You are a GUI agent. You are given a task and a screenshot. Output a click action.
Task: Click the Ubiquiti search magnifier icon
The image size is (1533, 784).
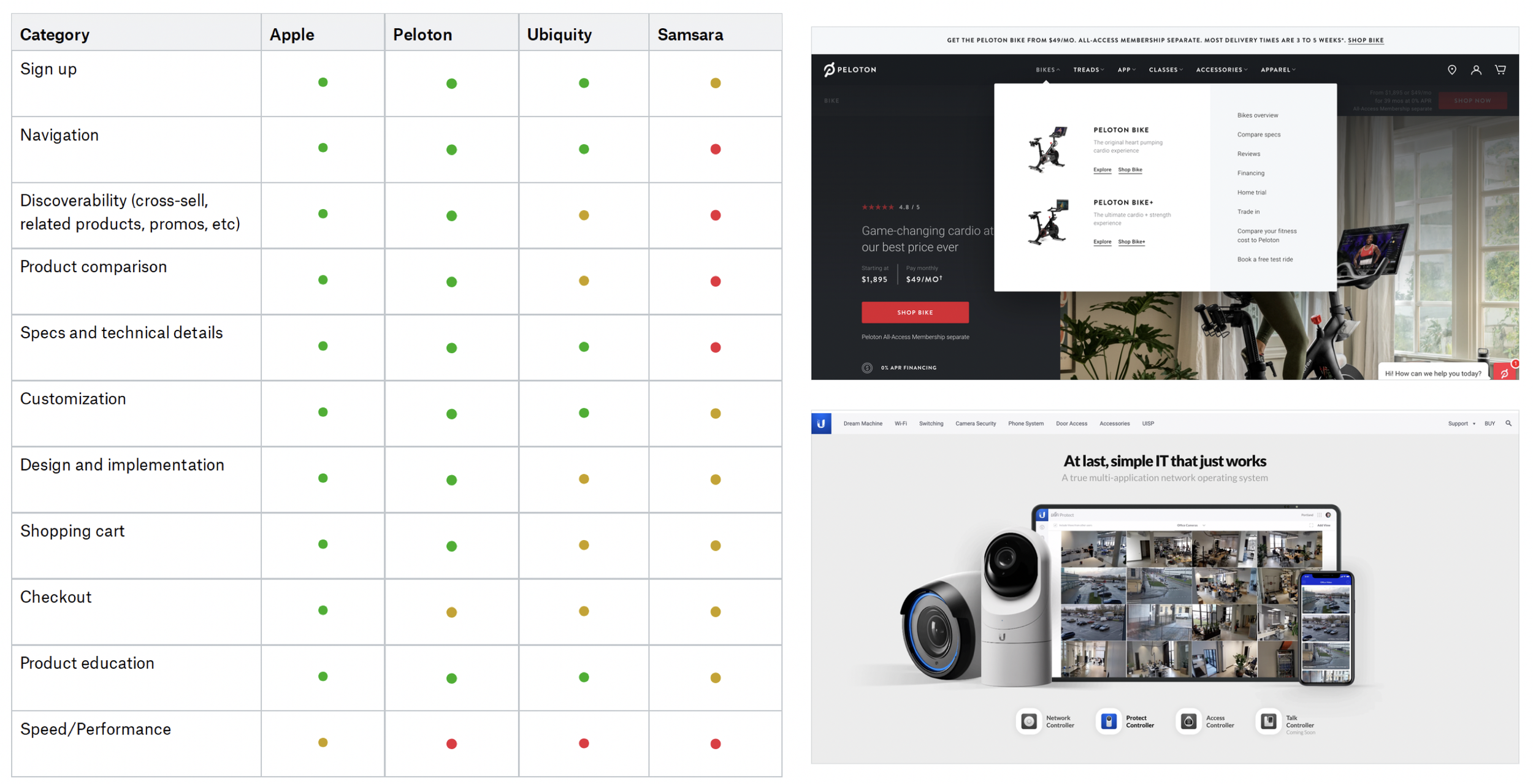pos(1508,423)
